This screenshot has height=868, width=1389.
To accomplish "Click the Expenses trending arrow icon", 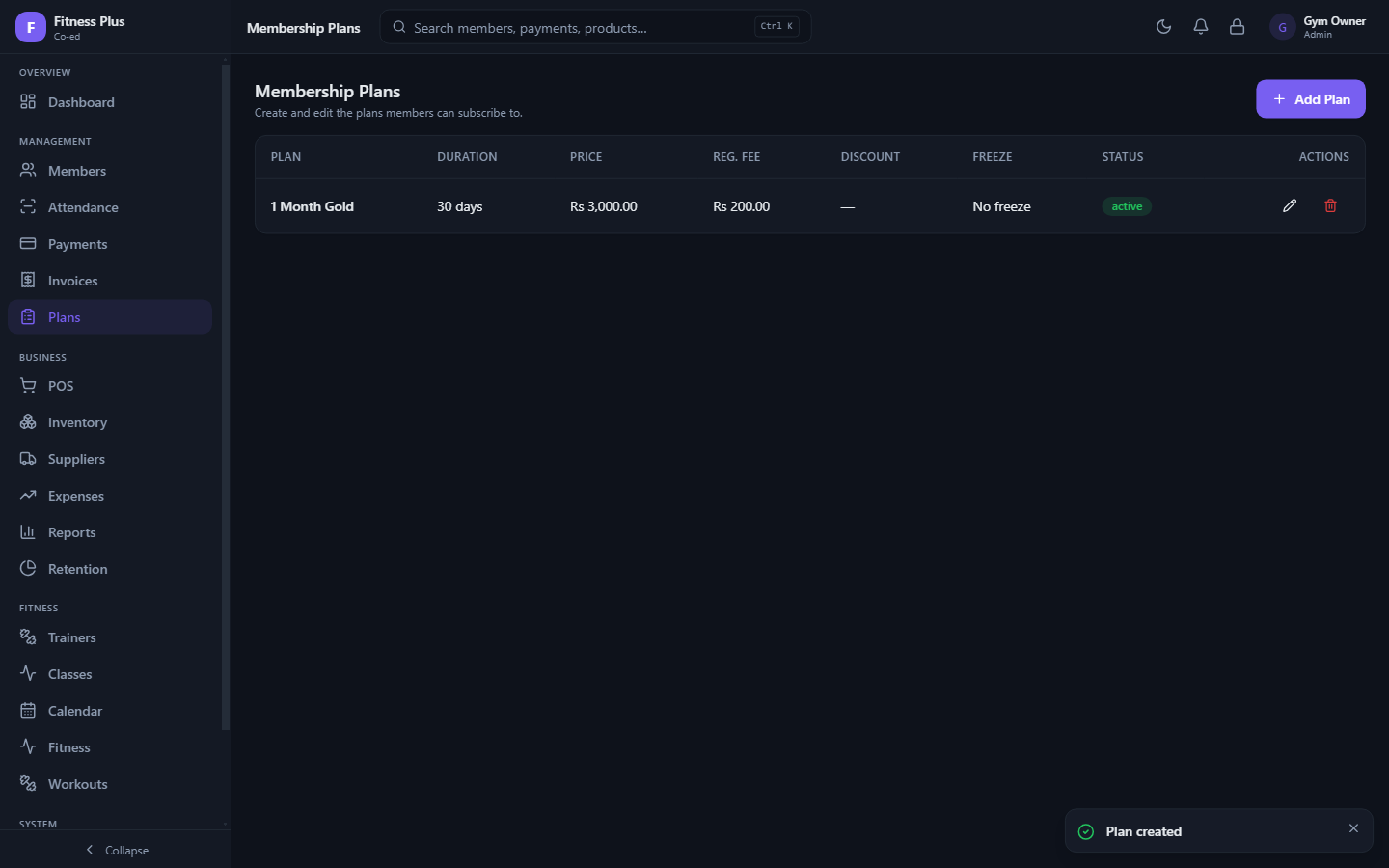I will [x=28, y=496].
